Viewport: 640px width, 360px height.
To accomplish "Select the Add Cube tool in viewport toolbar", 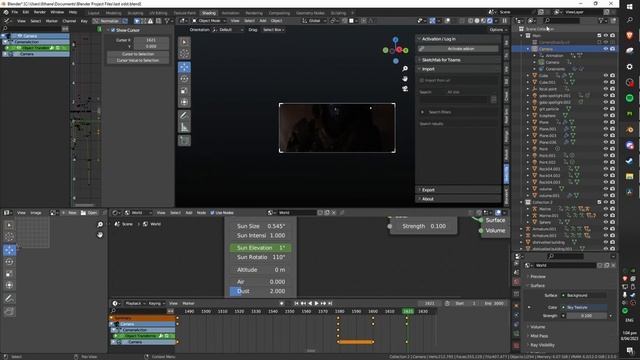I will pos(184,140).
